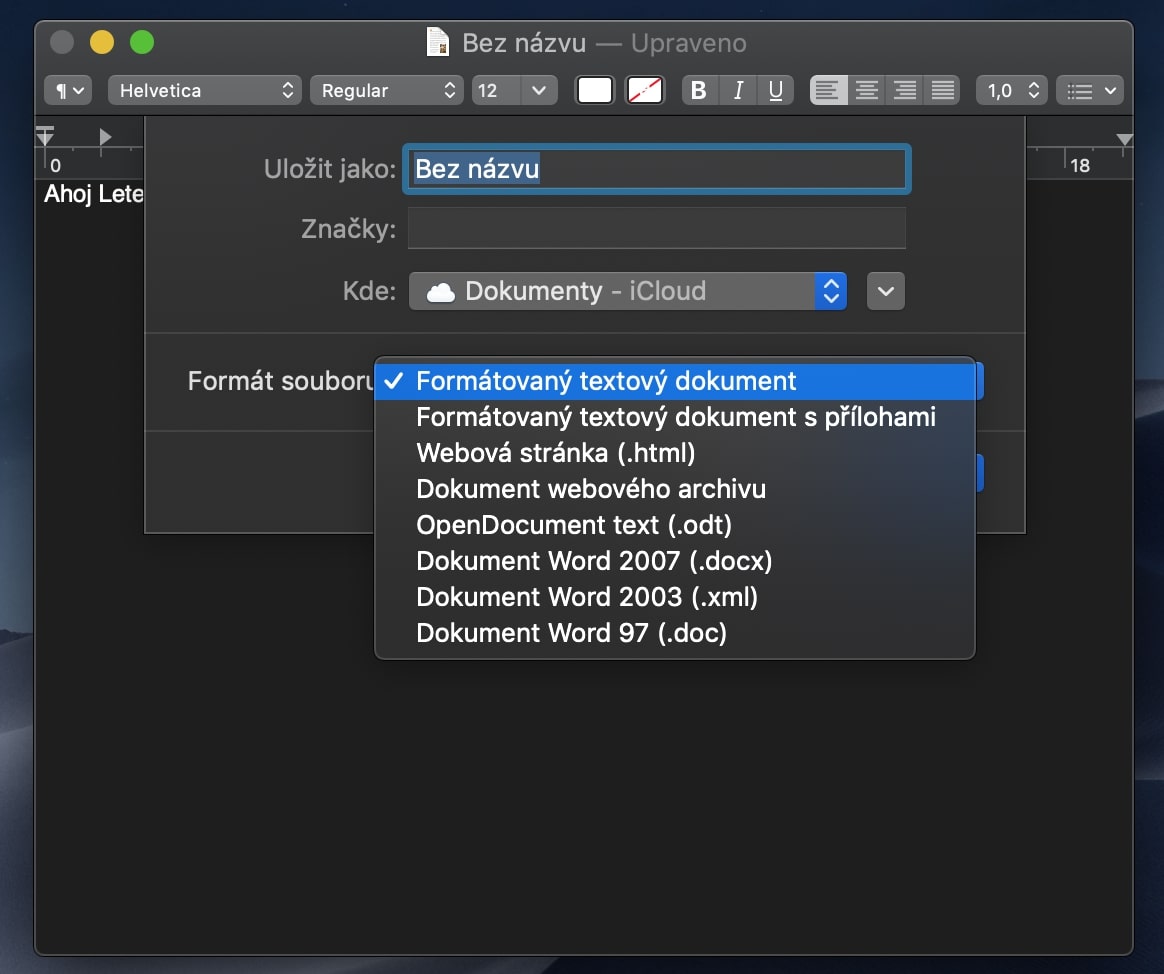
Task: Expand the save dialog with the chevron button
Action: [x=886, y=292]
